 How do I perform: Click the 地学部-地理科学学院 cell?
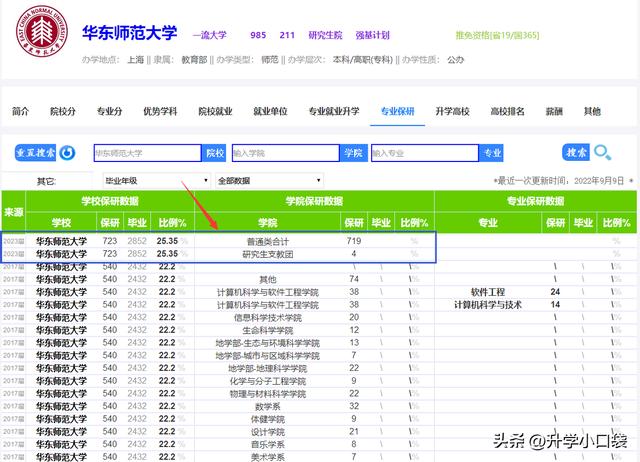point(267,368)
